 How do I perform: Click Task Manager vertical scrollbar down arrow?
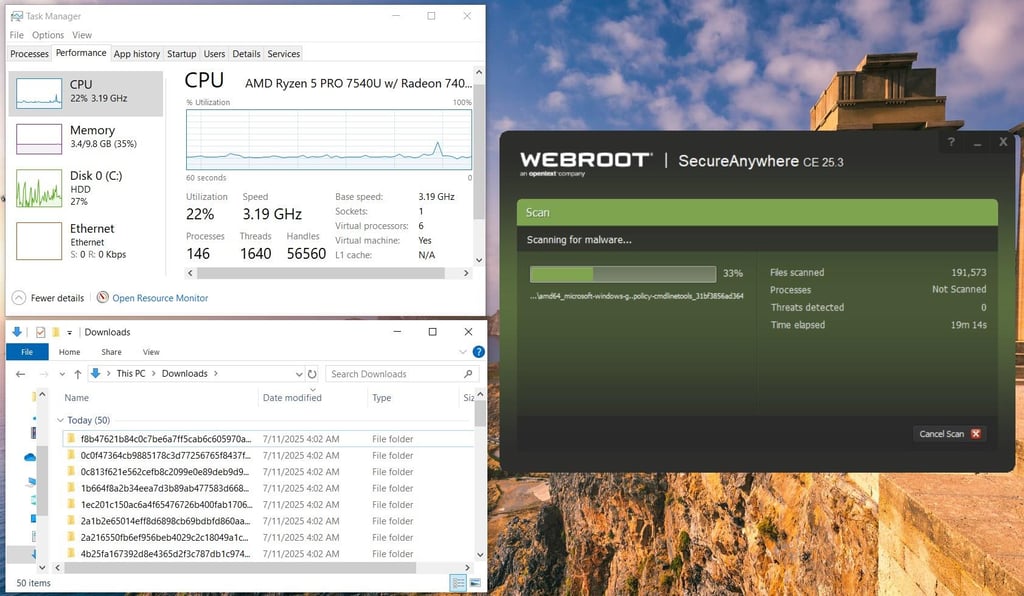coord(479,259)
